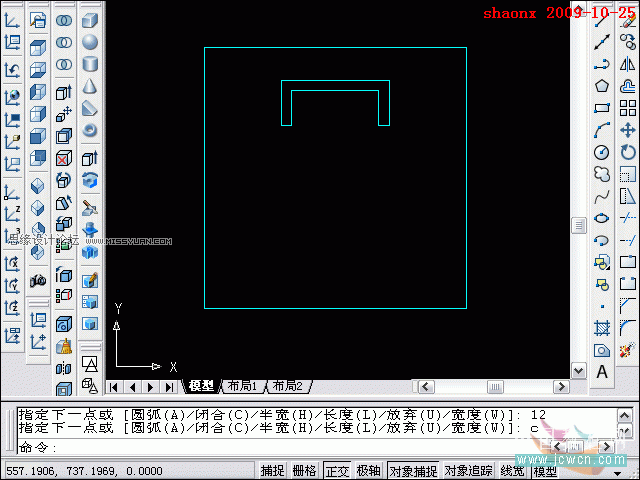Select the Construction Line tool

click(x=602, y=42)
